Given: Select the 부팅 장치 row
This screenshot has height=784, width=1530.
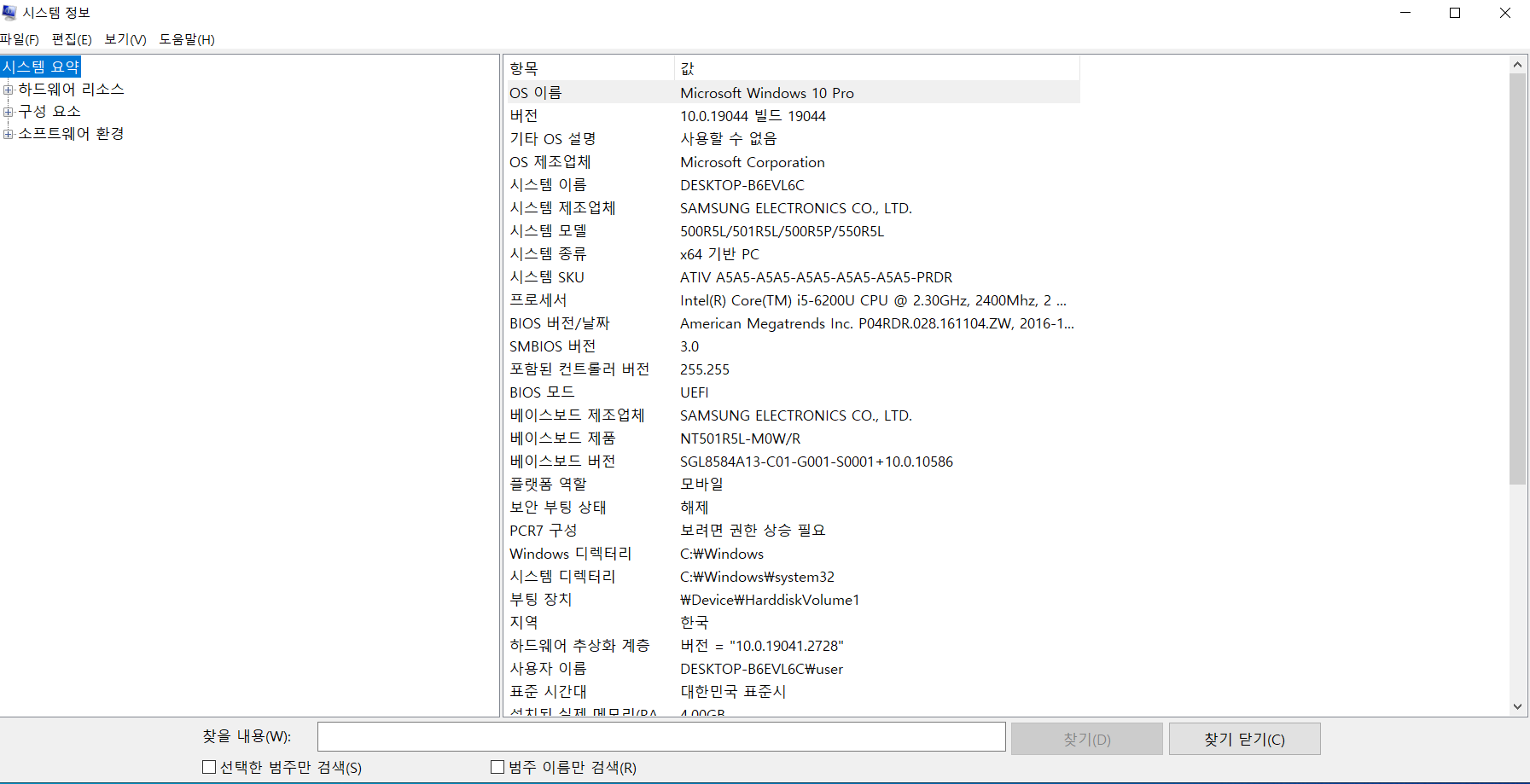Looking at the screenshot, I should pyautogui.click(x=792, y=599).
